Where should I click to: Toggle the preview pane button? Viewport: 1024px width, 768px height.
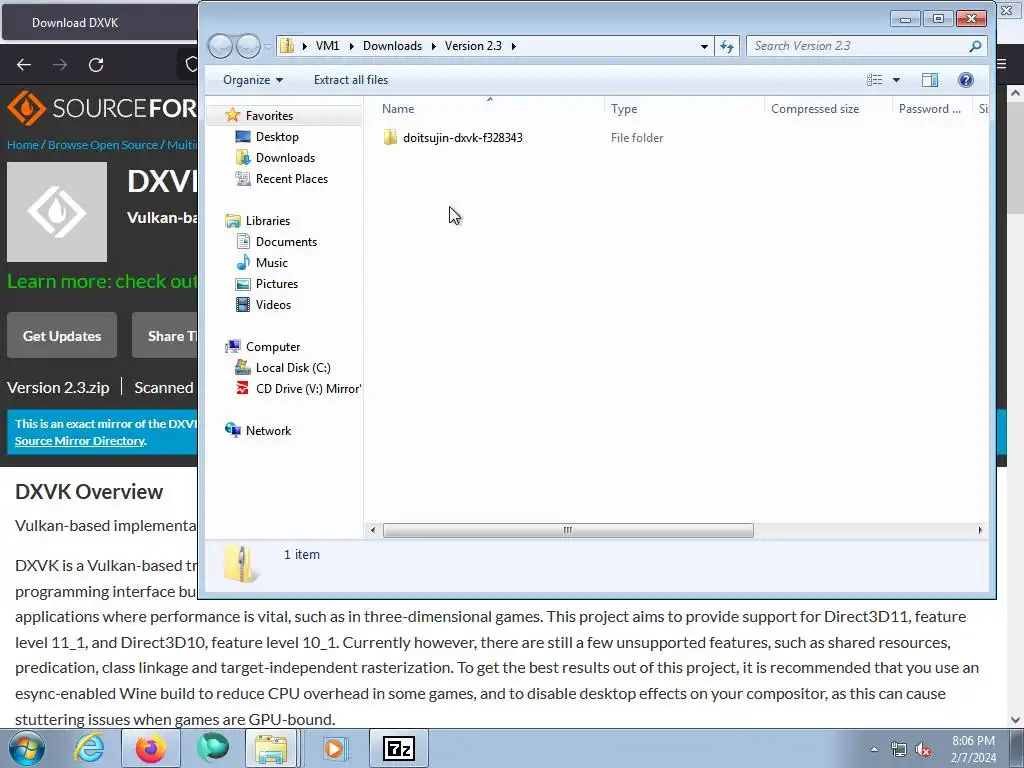(x=930, y=80)
